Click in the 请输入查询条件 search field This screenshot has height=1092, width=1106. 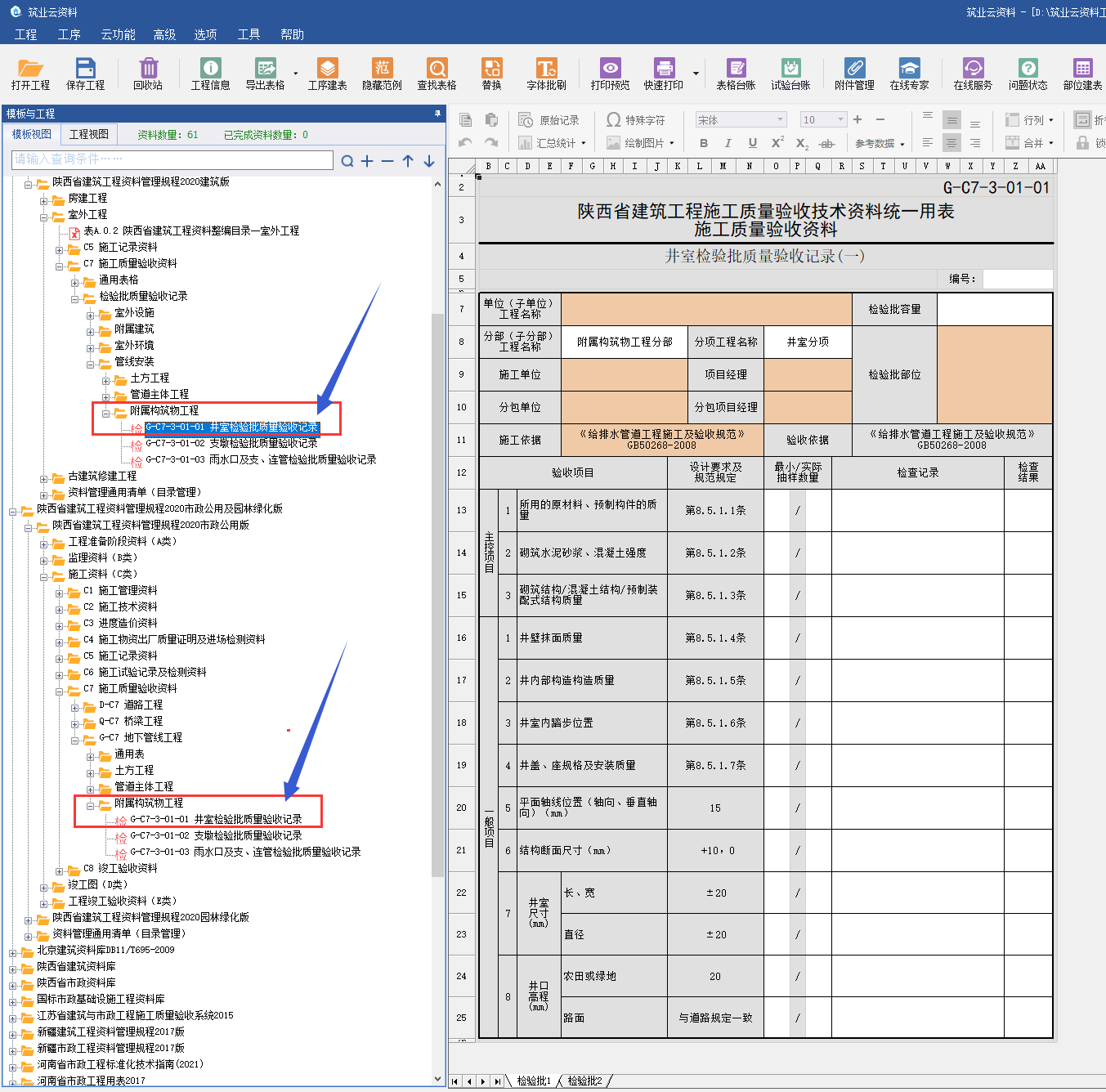point(172,159)
